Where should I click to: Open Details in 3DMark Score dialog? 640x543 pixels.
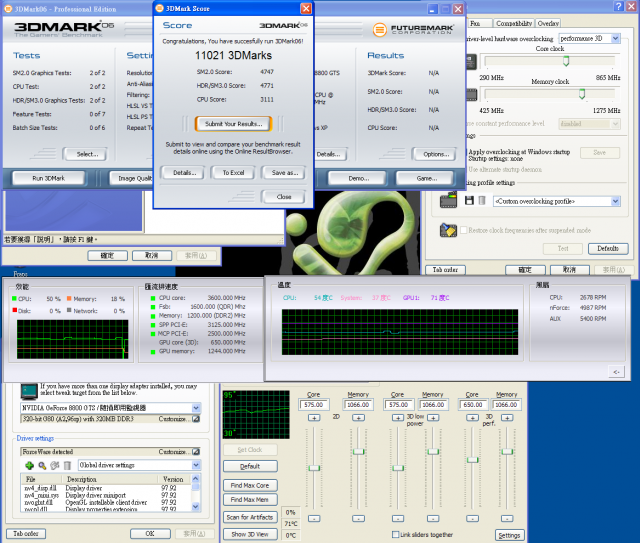184,173
